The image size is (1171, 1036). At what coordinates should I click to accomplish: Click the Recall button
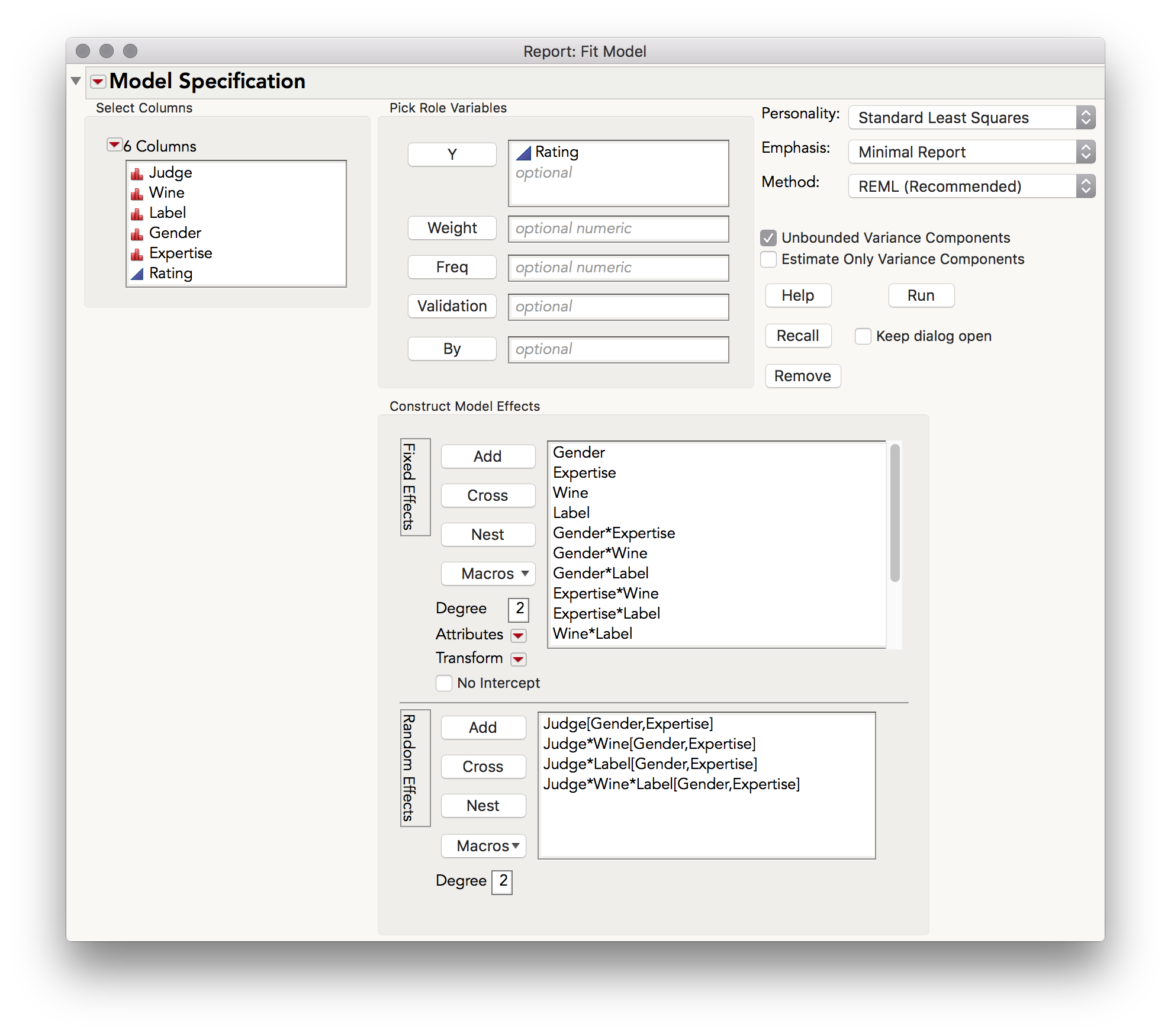coord(797,336)
